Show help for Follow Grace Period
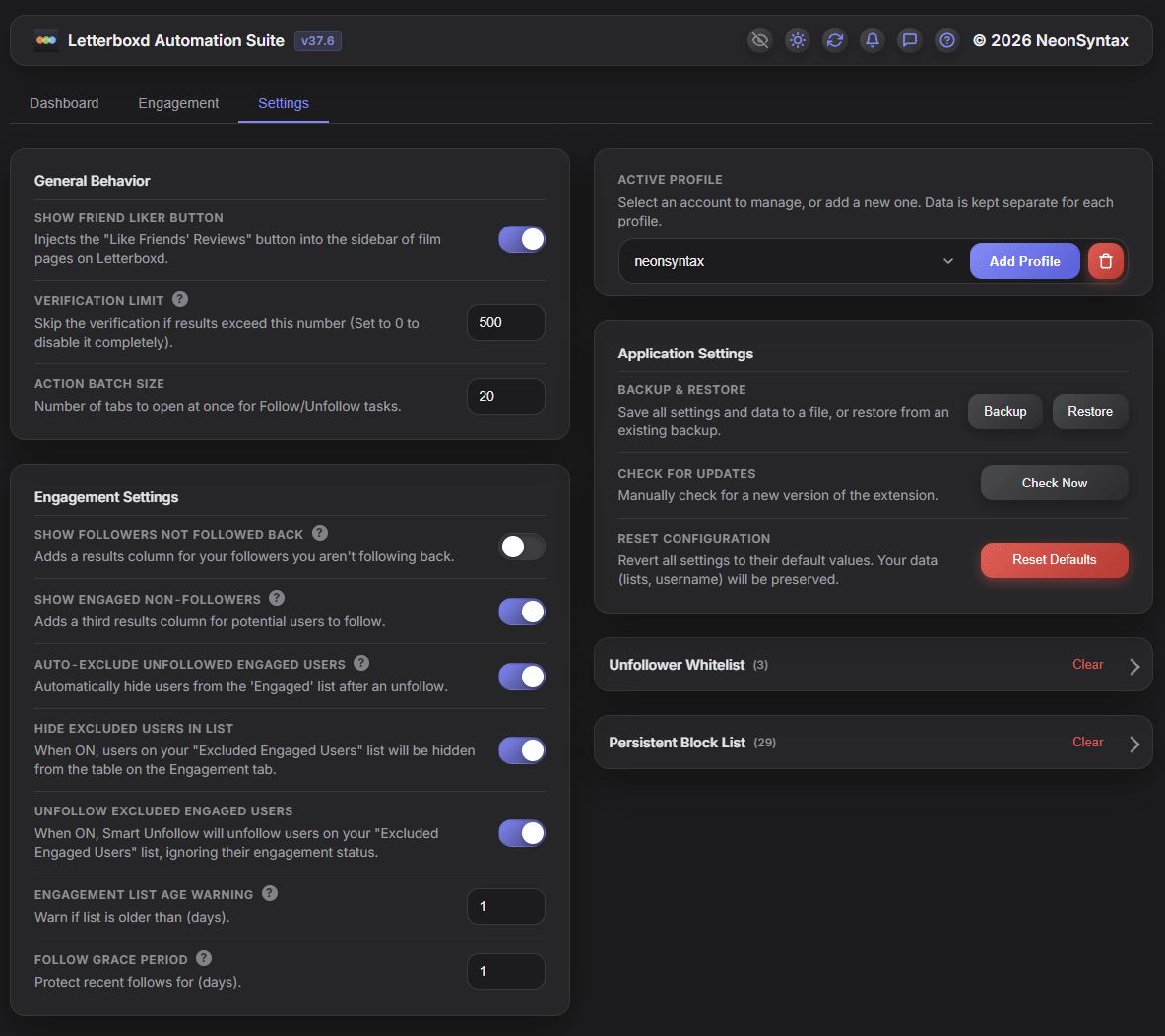This screenshot has height=1036, width=1165. (204, 958)
